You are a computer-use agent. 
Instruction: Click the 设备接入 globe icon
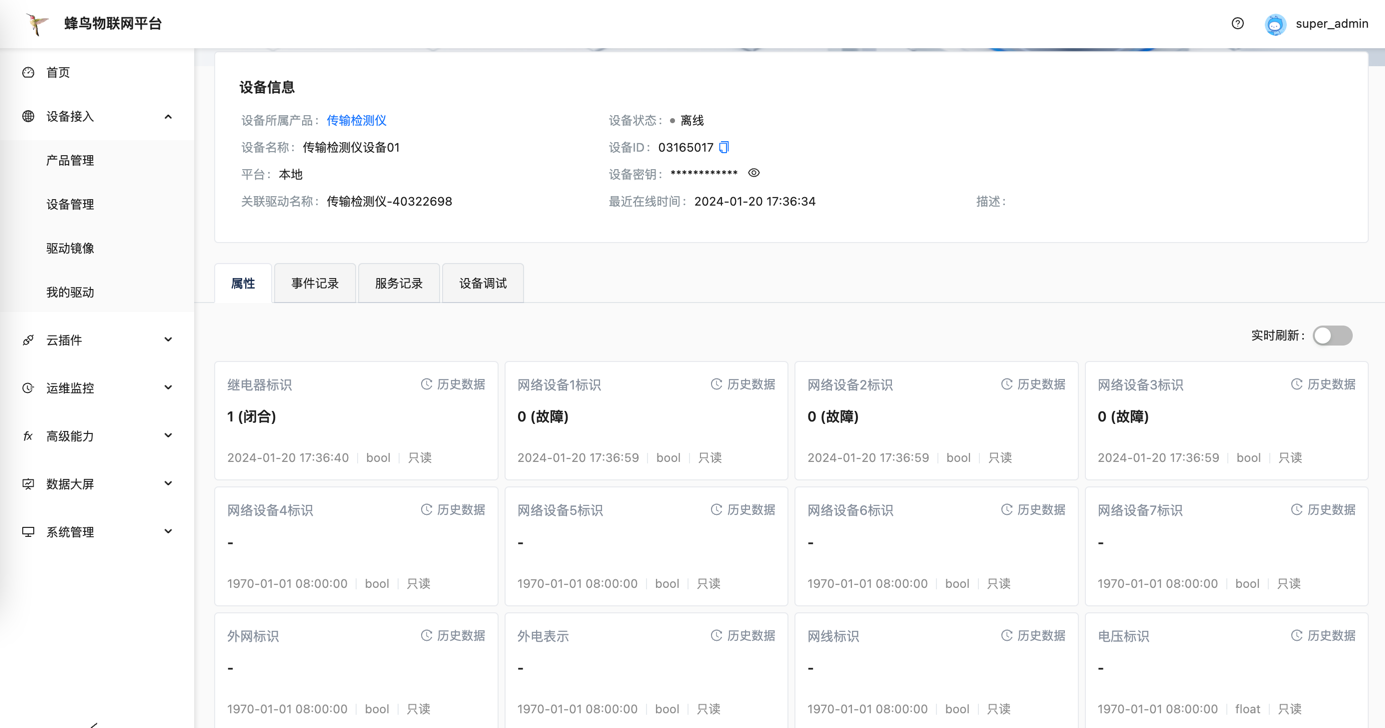(28, 116)
